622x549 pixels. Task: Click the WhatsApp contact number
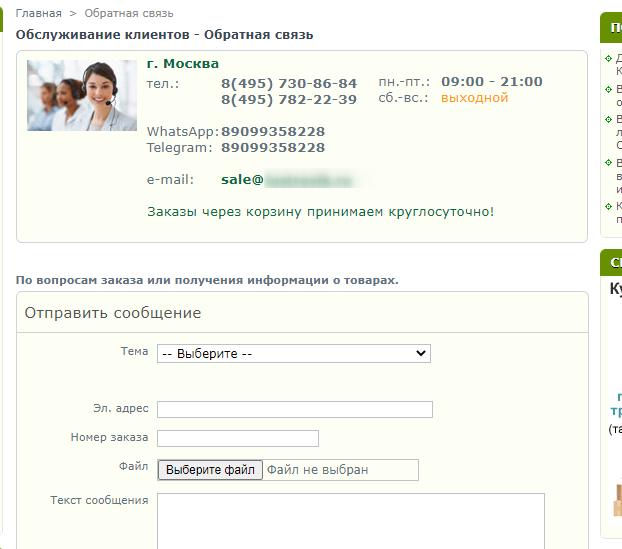(x=272, y=132)
